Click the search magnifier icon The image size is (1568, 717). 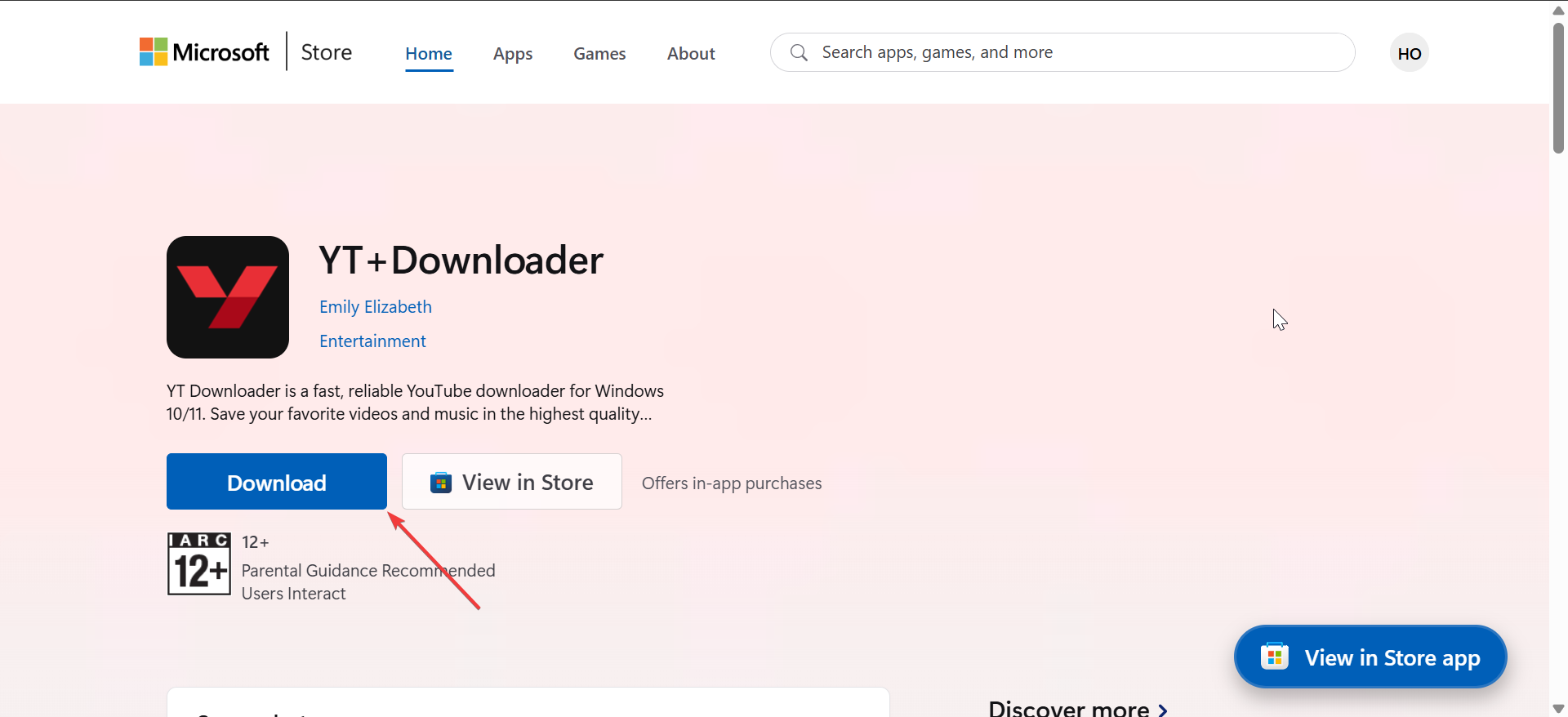click(799, 53)
